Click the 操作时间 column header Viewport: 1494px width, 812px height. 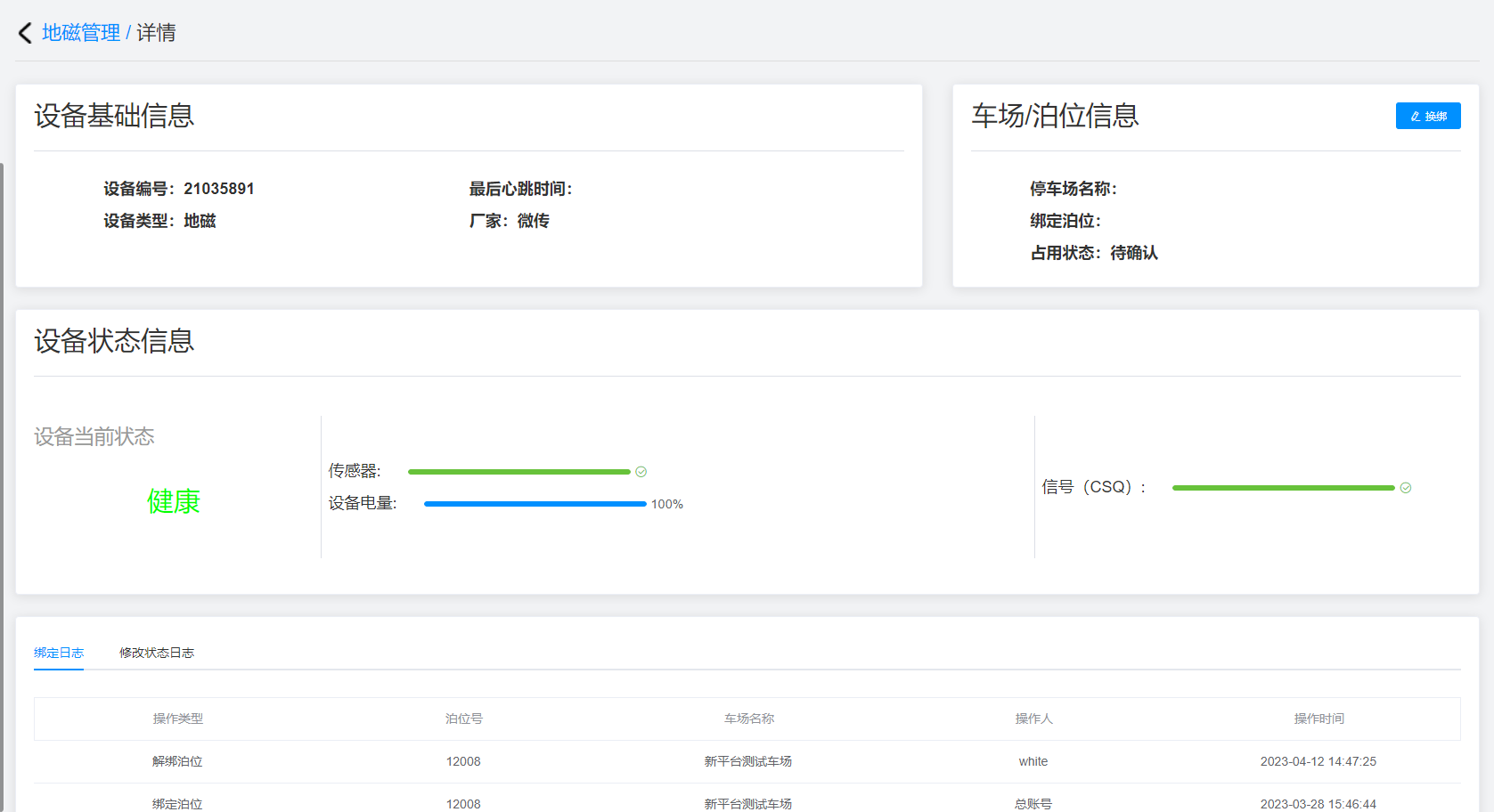coord(1318,719)
